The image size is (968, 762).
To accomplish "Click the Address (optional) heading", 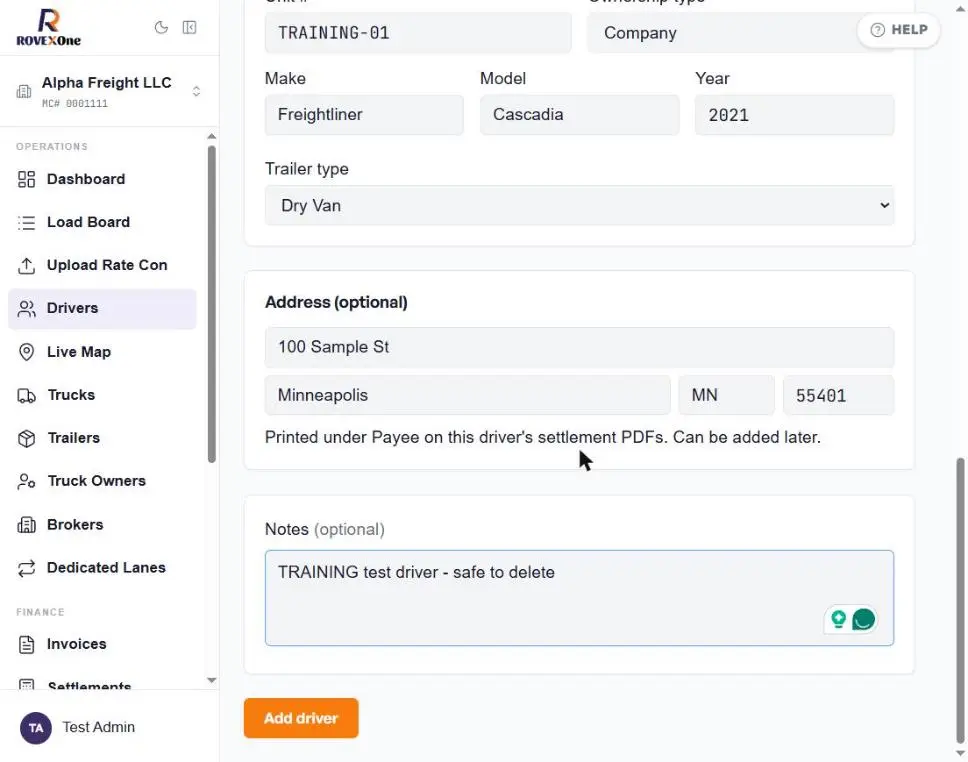I will (336, 303).
